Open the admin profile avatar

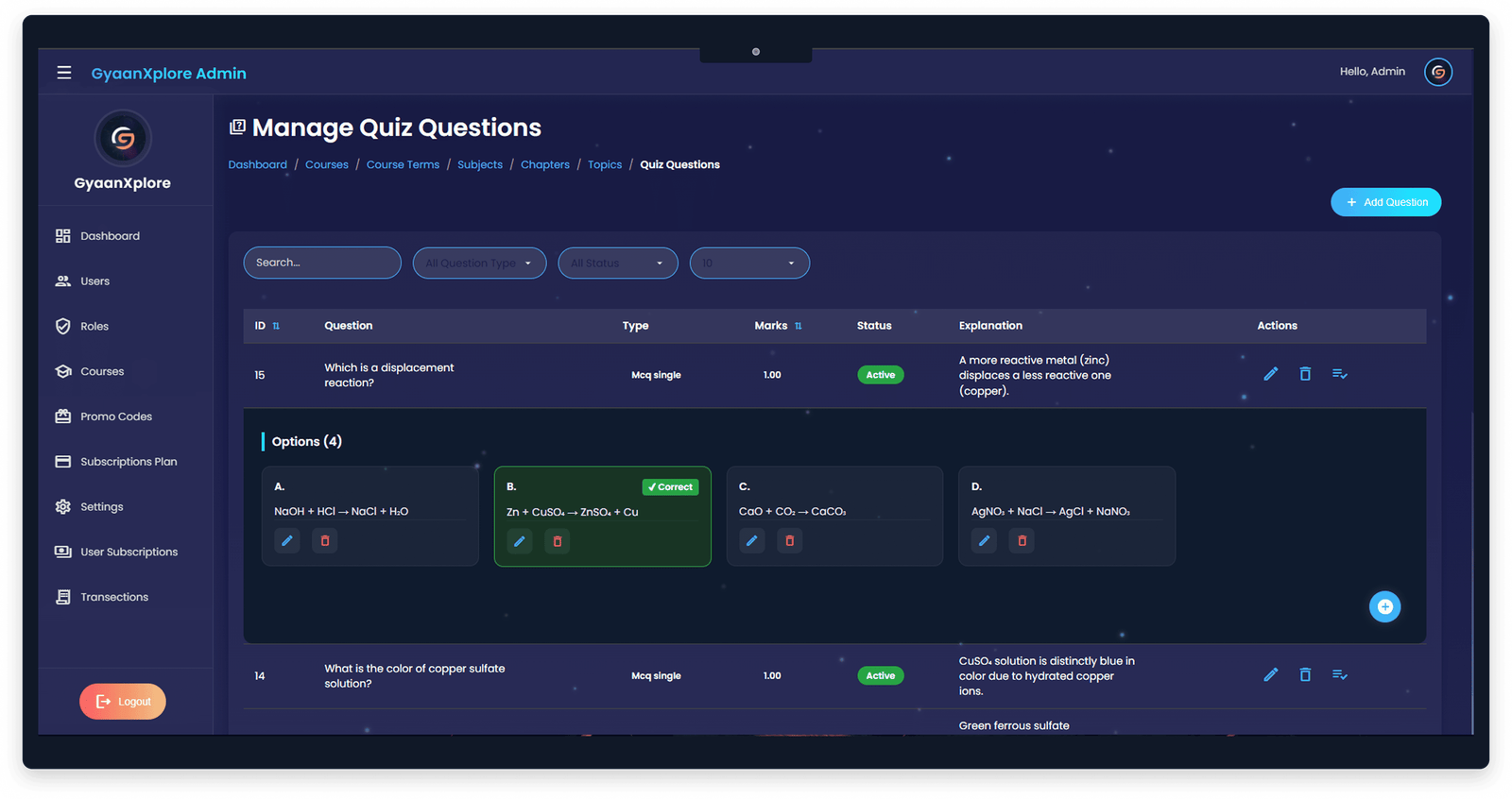pos(1437,72)
